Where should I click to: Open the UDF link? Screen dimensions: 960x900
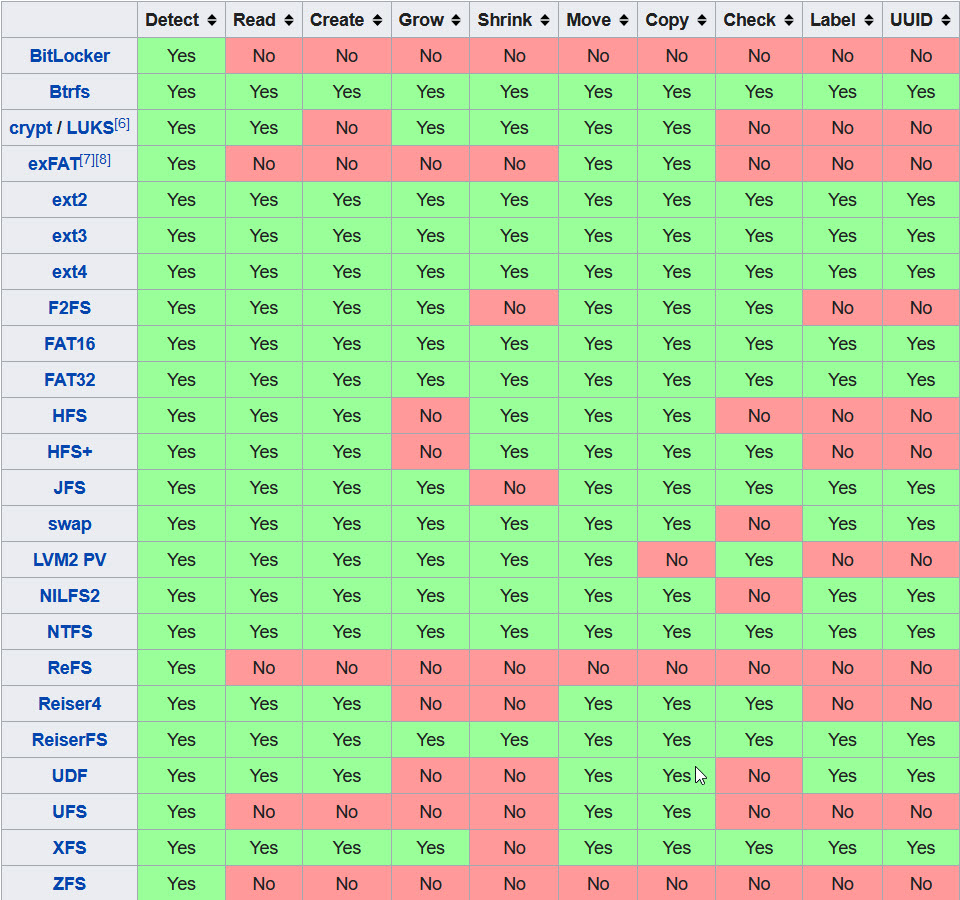coord(70,776)
